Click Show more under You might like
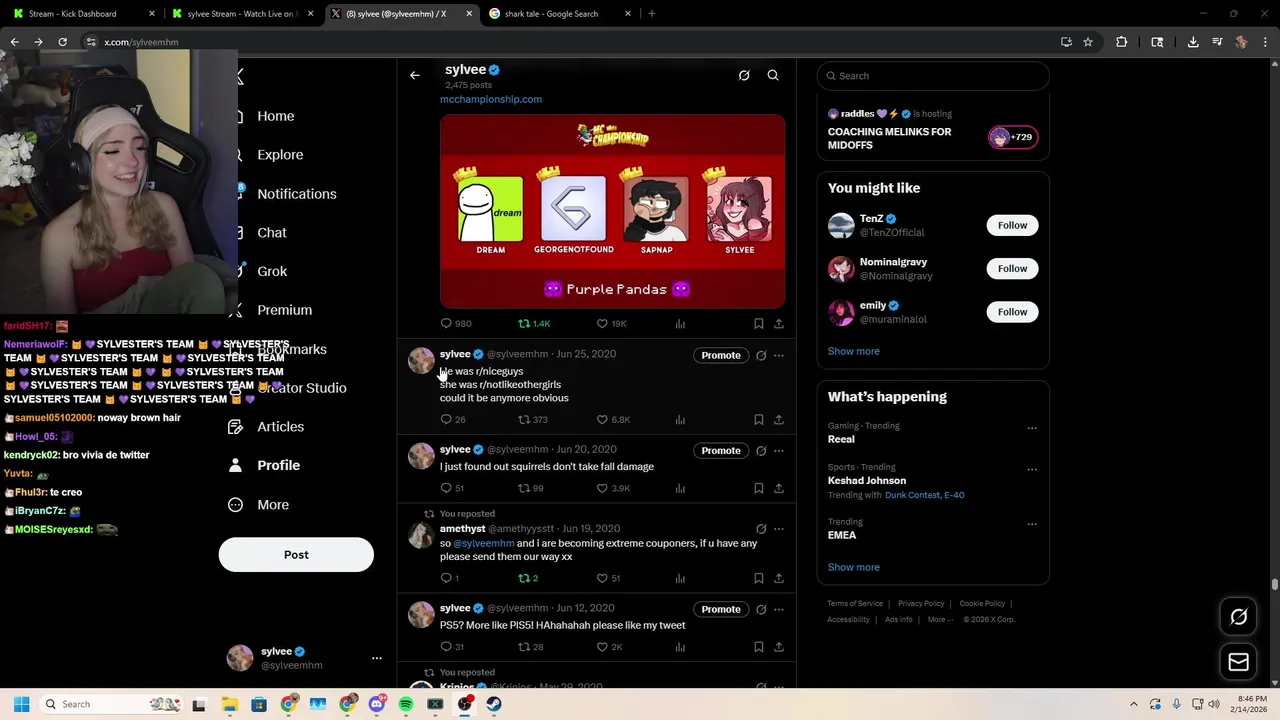The height and width of the screenshot is (720, 1280). point(853,351)
